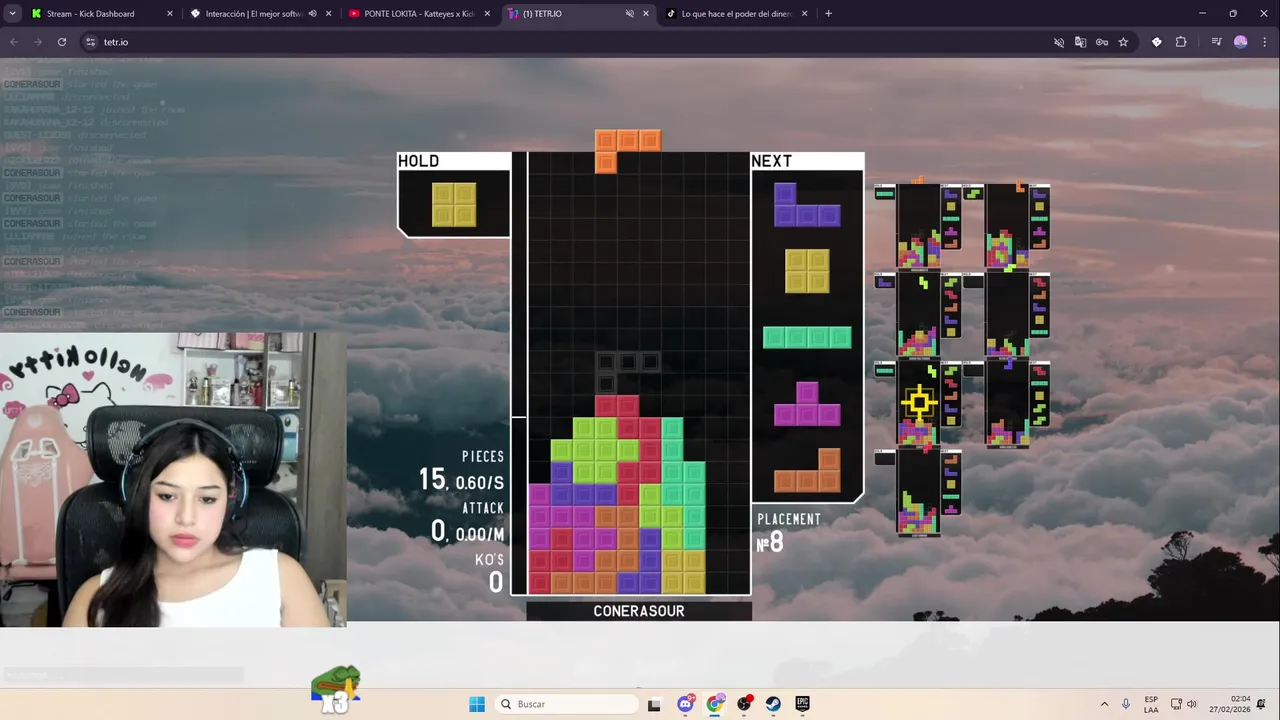
Task: Click the PIECES 15 counter
Action: click(461, 471)
